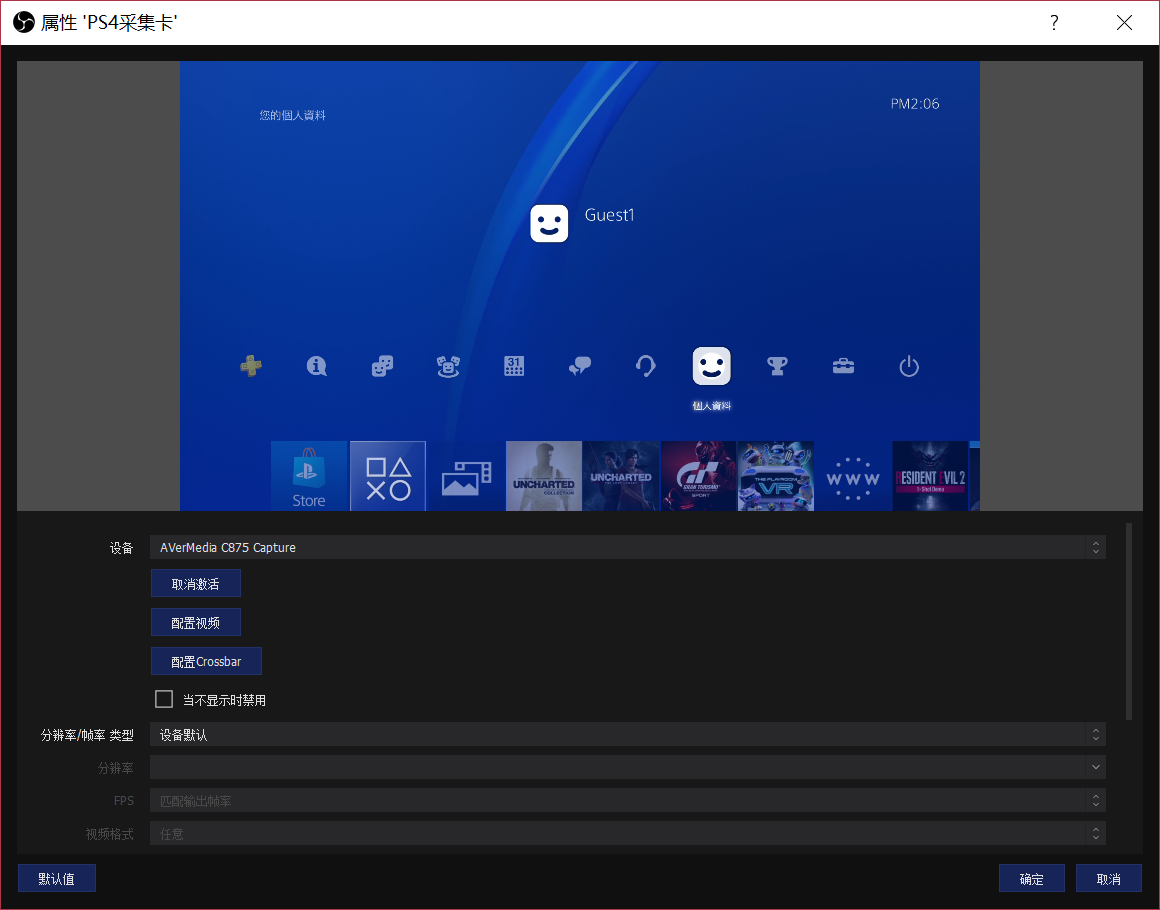The height and width of the screenshot is (910, 1160).
Task: Click the highlighted 個人資料 profile icon
Action: coord(712,366)
